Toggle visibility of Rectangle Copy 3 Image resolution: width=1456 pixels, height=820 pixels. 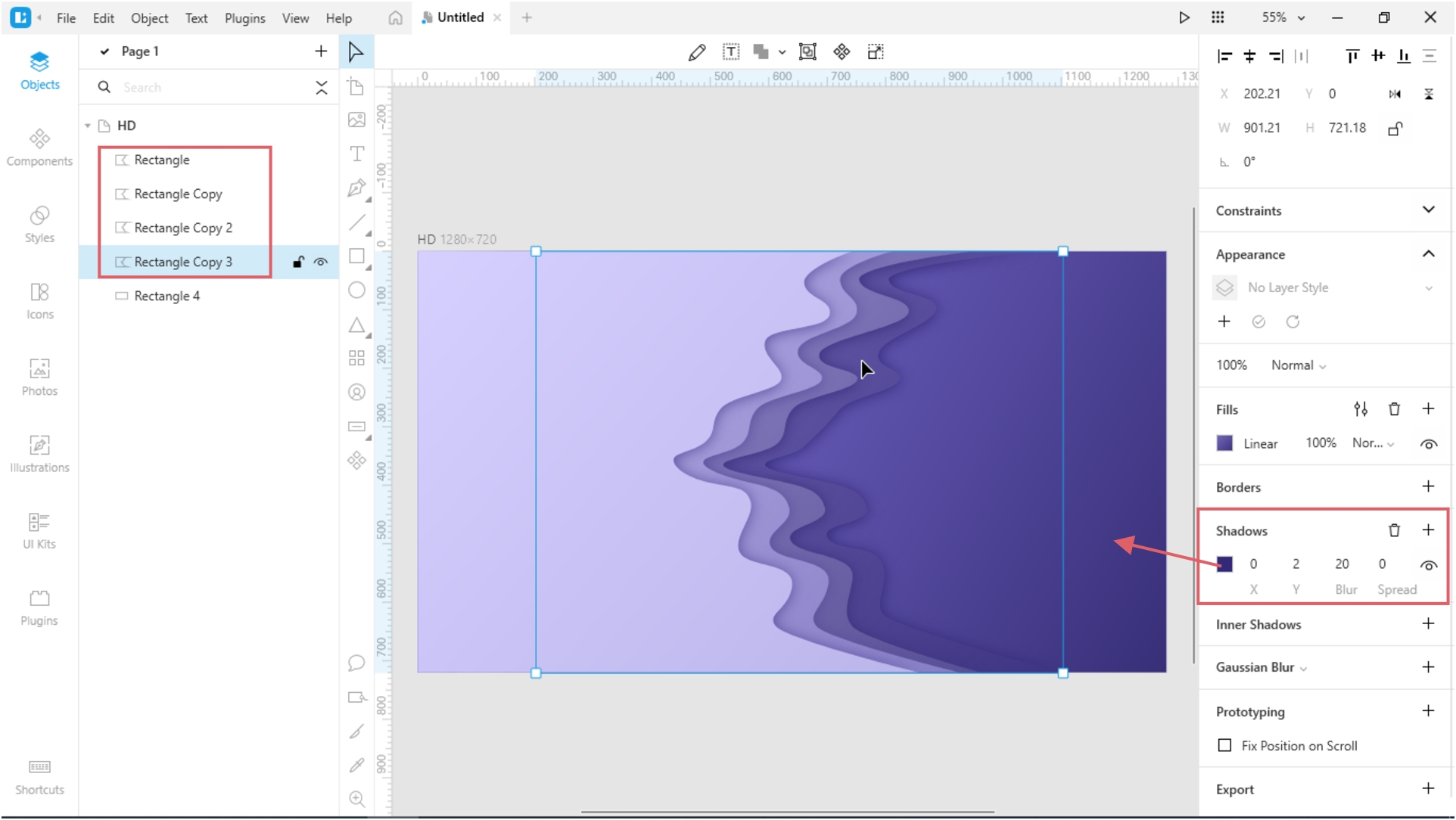click(321, 261)
